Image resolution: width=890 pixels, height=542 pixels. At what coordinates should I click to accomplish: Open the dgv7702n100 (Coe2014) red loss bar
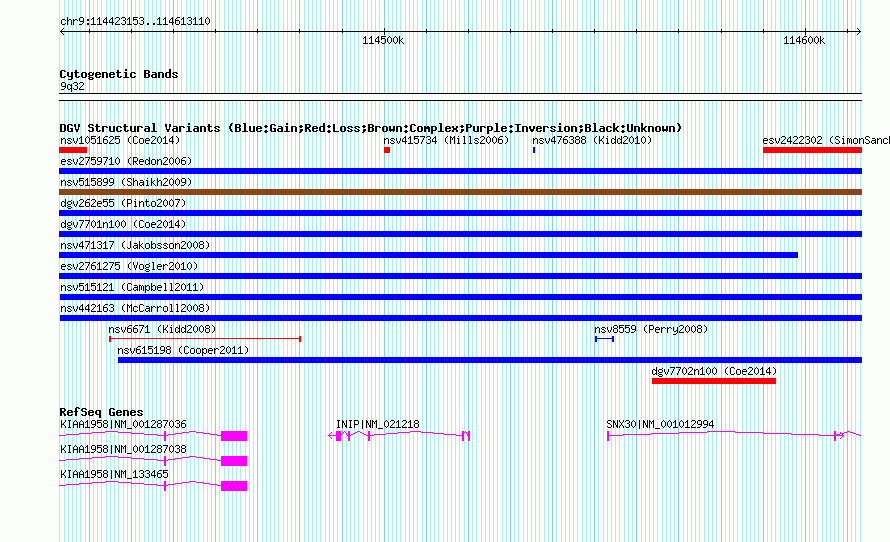(714, 381)
